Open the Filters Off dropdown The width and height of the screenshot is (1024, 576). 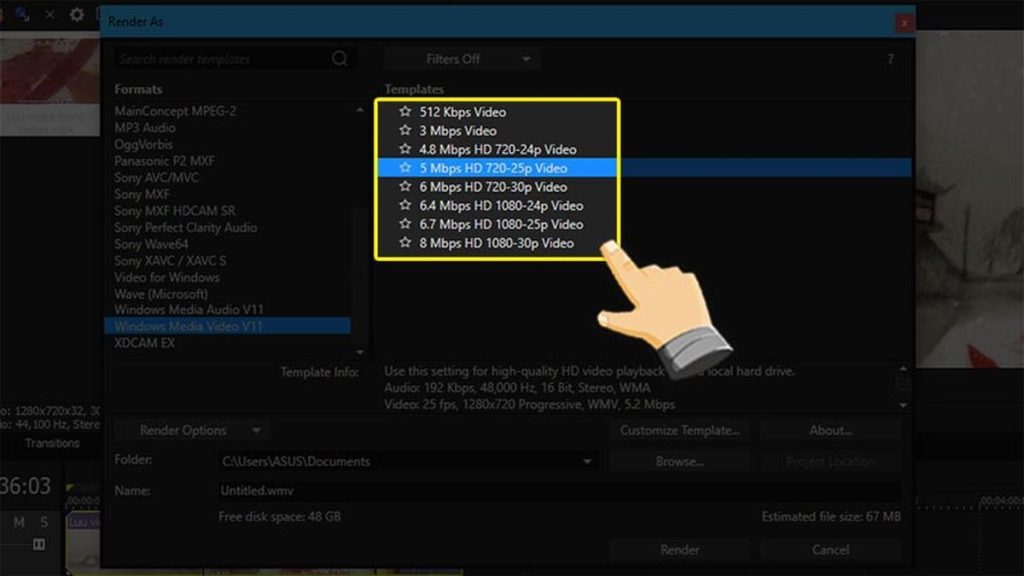click(x=461, y=58)
